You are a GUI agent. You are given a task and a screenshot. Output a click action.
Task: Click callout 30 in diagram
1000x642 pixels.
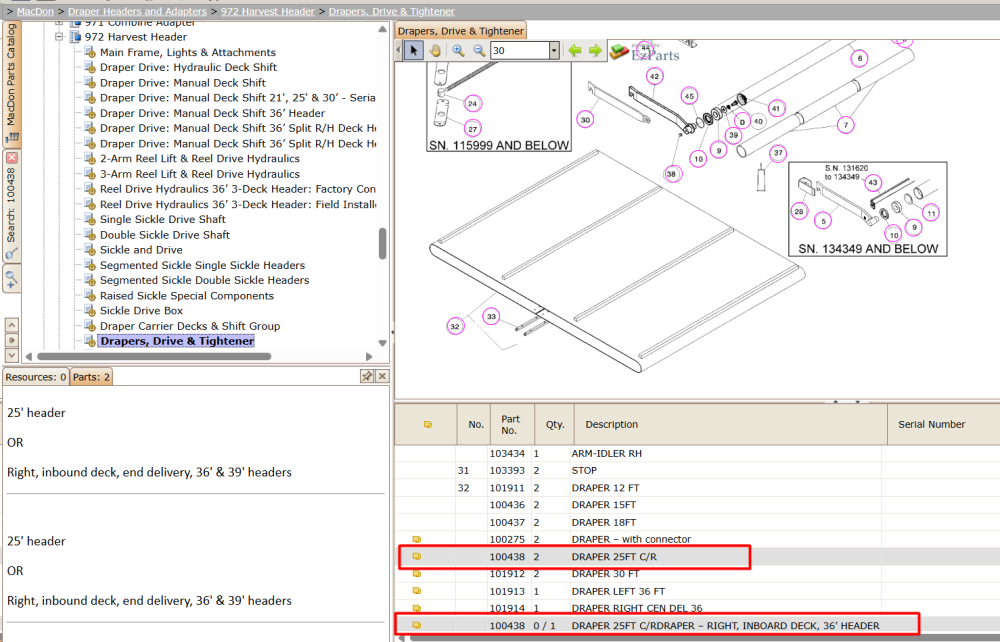585,119
